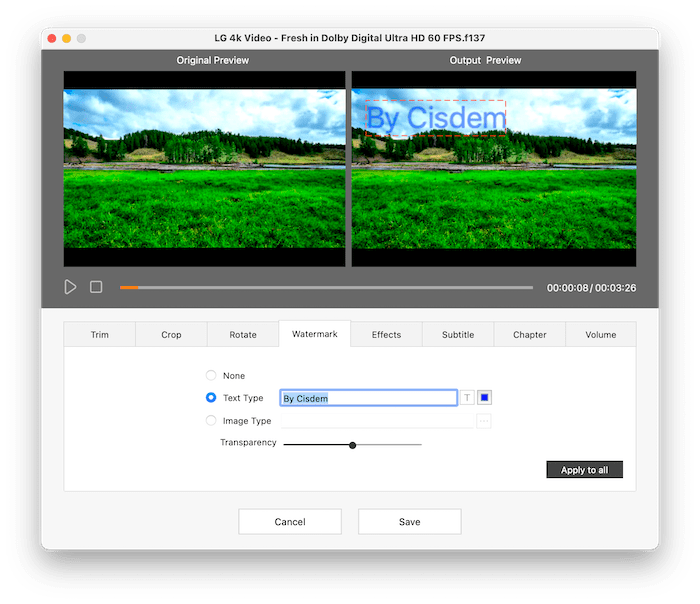Open the Subtitle tab
The height and width of the screenshot is (604, 700).
458,334
